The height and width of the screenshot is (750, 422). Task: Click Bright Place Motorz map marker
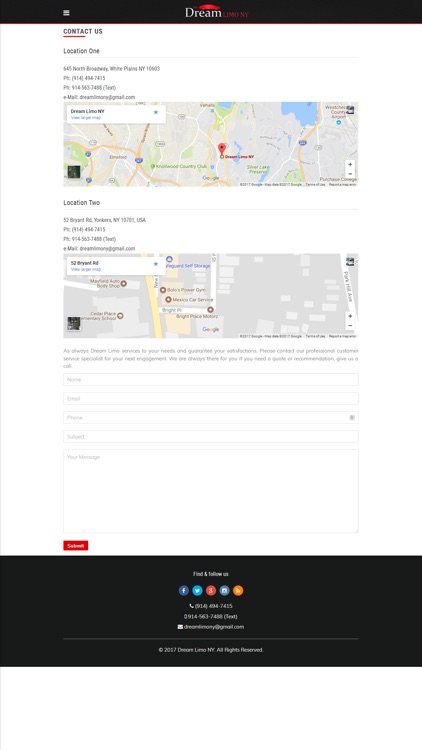(210, 310)
